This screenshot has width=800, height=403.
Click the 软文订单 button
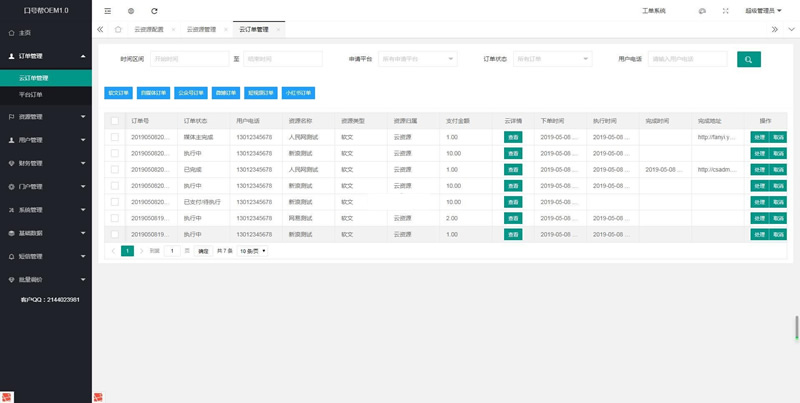tap(118, 93)
